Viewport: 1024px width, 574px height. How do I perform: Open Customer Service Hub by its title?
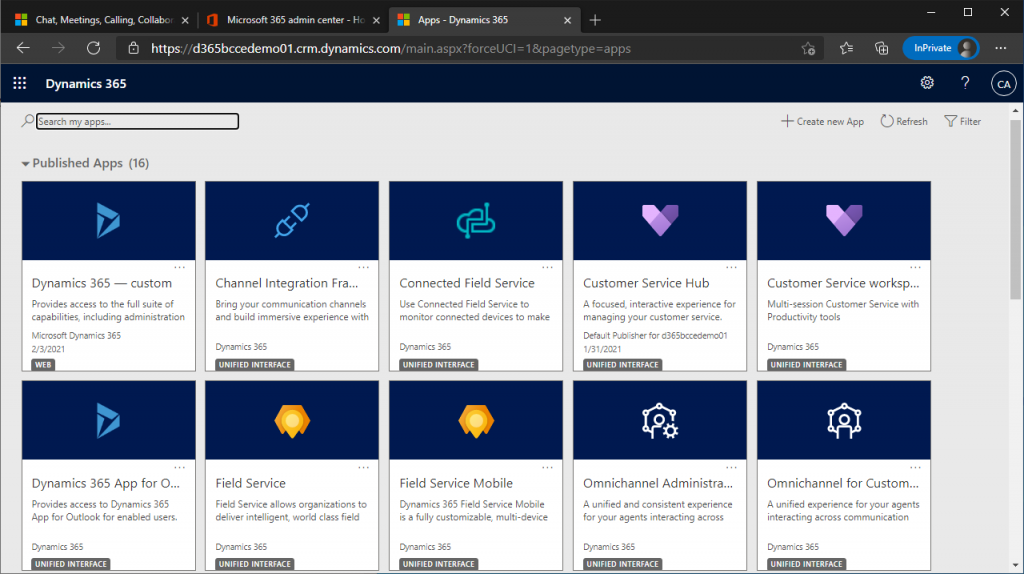pos(646,283)
